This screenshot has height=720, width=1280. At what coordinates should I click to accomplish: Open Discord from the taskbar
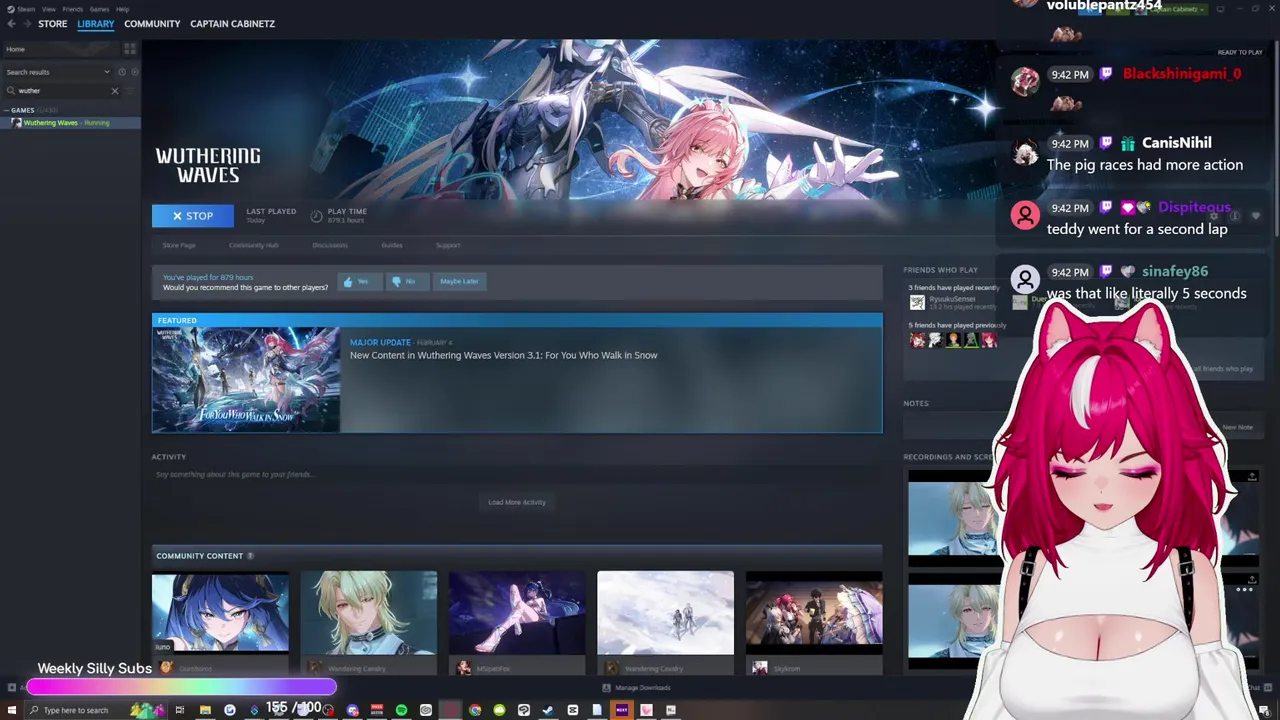tap(352, 710)
